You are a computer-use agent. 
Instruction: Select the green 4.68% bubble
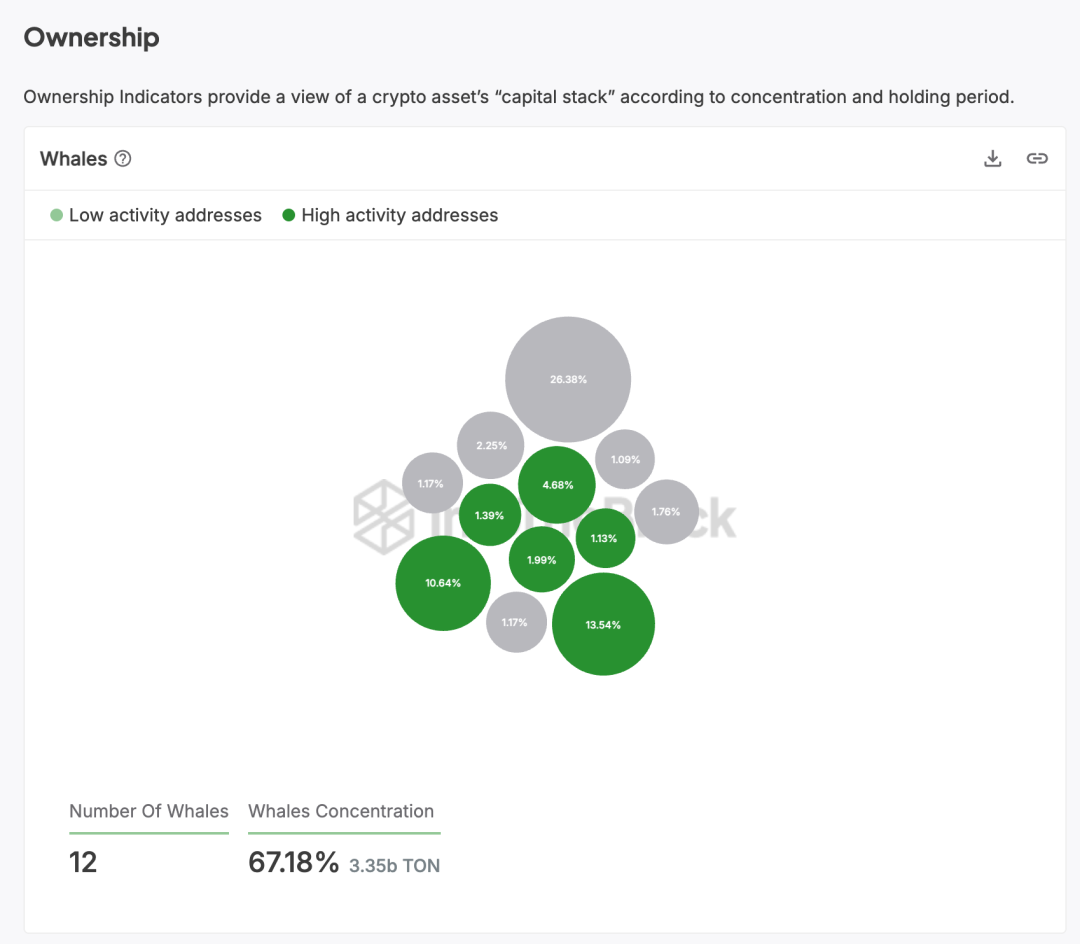pos(557,485)
